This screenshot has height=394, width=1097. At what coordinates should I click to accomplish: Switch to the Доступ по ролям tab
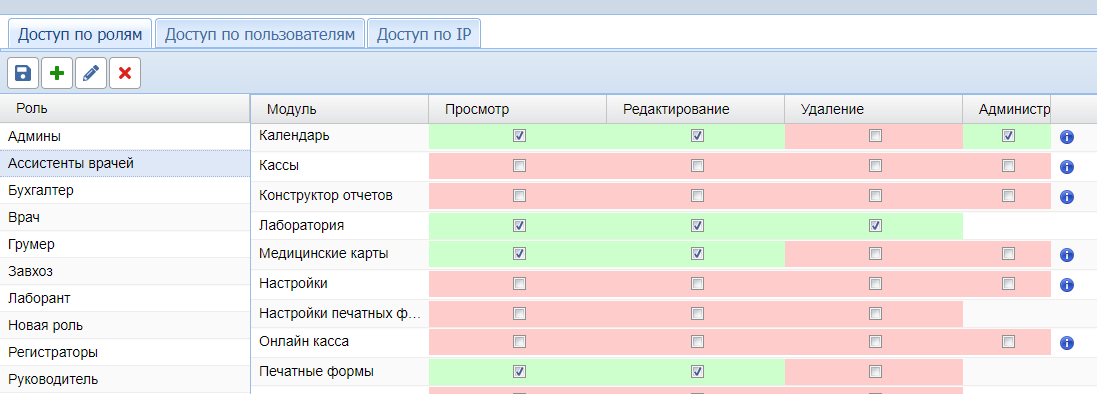80,34
